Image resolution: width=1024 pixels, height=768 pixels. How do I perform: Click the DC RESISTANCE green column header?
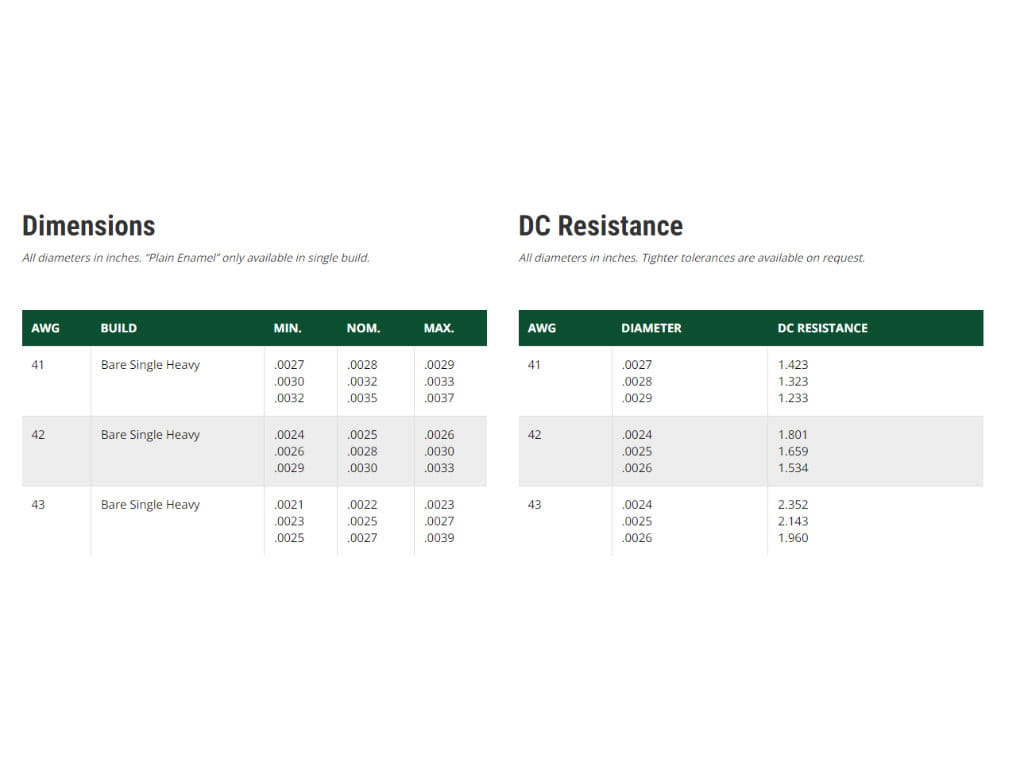coord(822,328)
